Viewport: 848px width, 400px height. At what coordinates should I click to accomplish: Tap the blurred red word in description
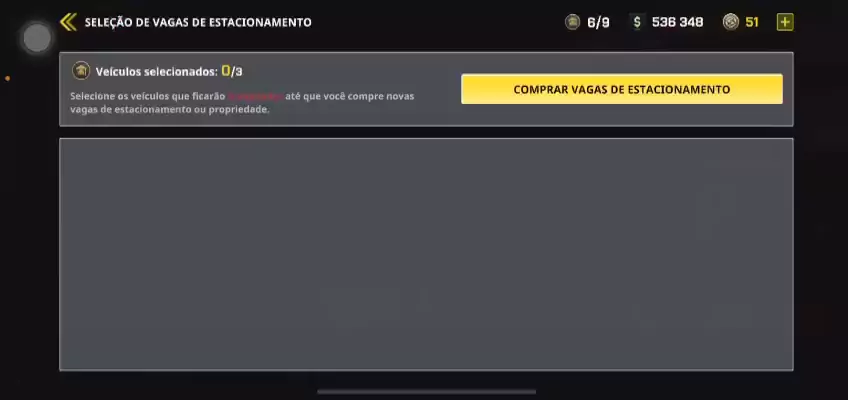pos(255,96)
